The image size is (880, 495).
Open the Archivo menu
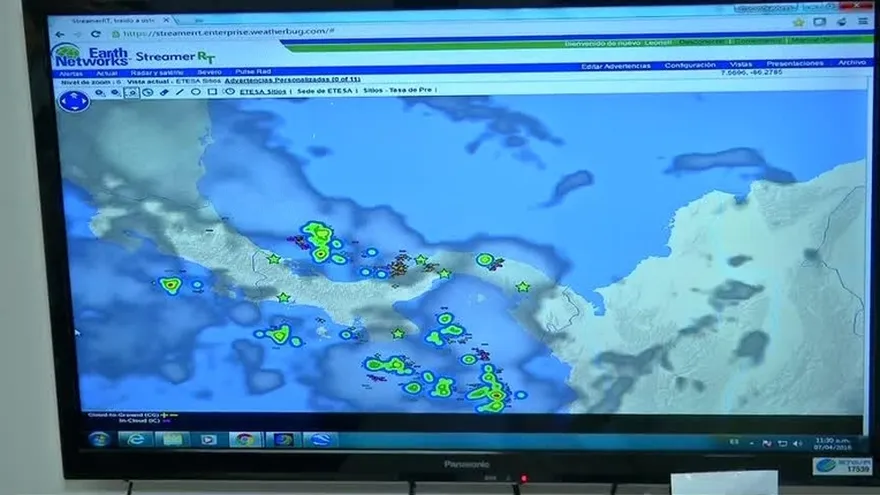click(852, 62)
